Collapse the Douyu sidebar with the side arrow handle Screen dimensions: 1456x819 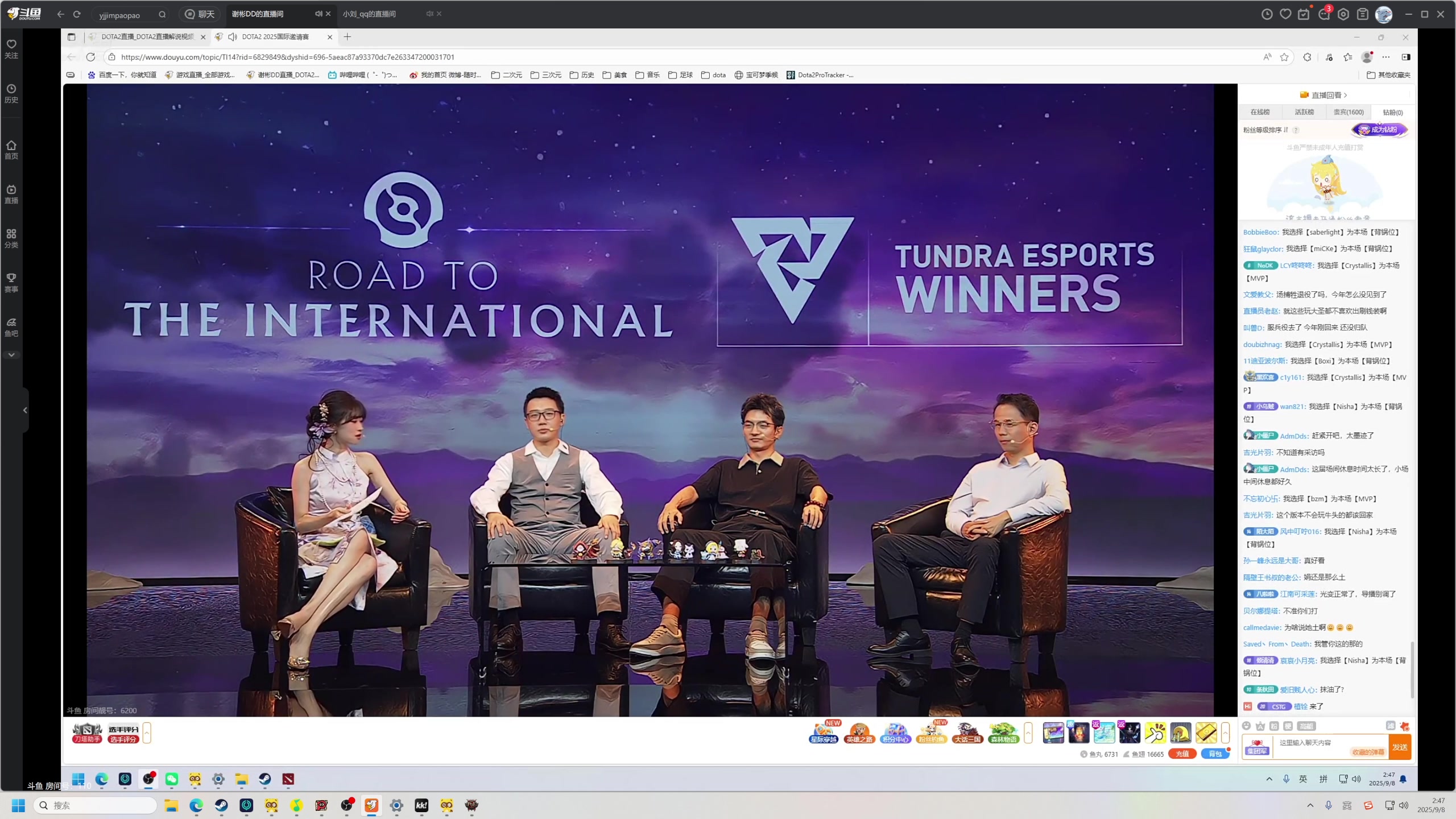[25, 410]
